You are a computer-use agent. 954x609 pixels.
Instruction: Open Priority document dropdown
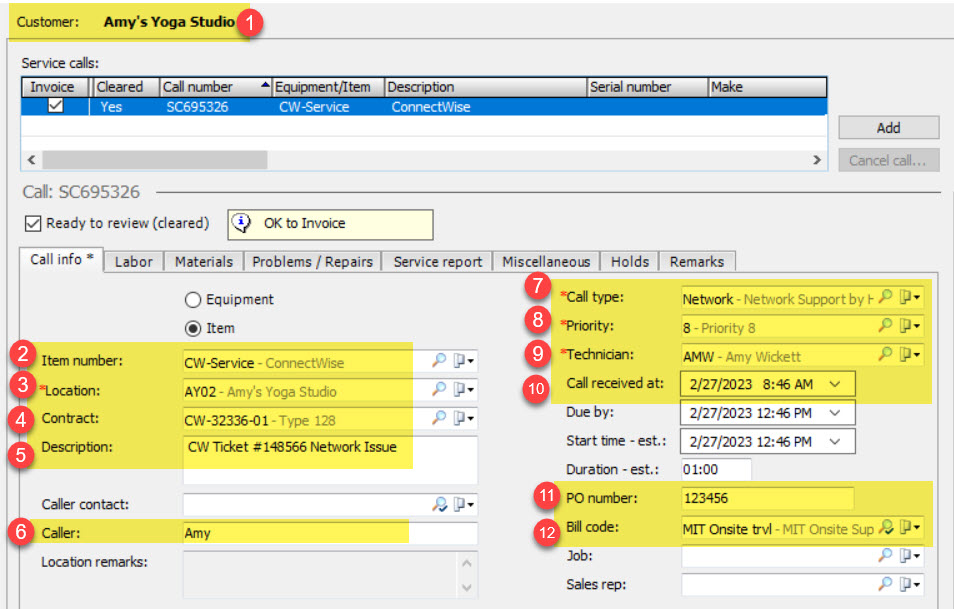click(x=910, y=325)
